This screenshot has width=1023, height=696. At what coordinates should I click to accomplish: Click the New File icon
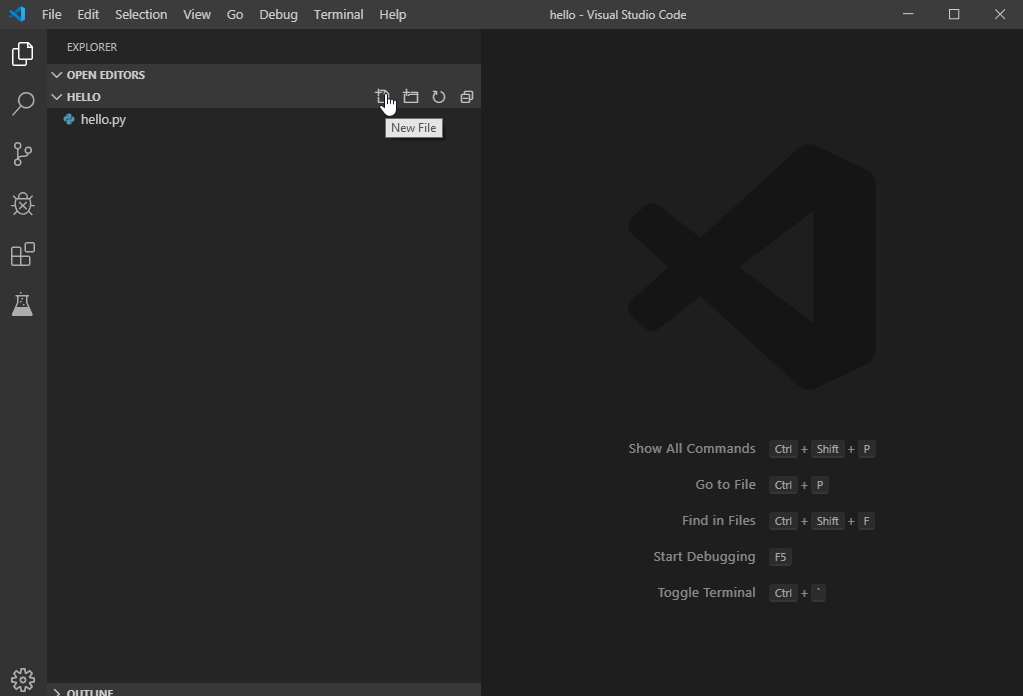pyautogui.click(x=382, y=97)
